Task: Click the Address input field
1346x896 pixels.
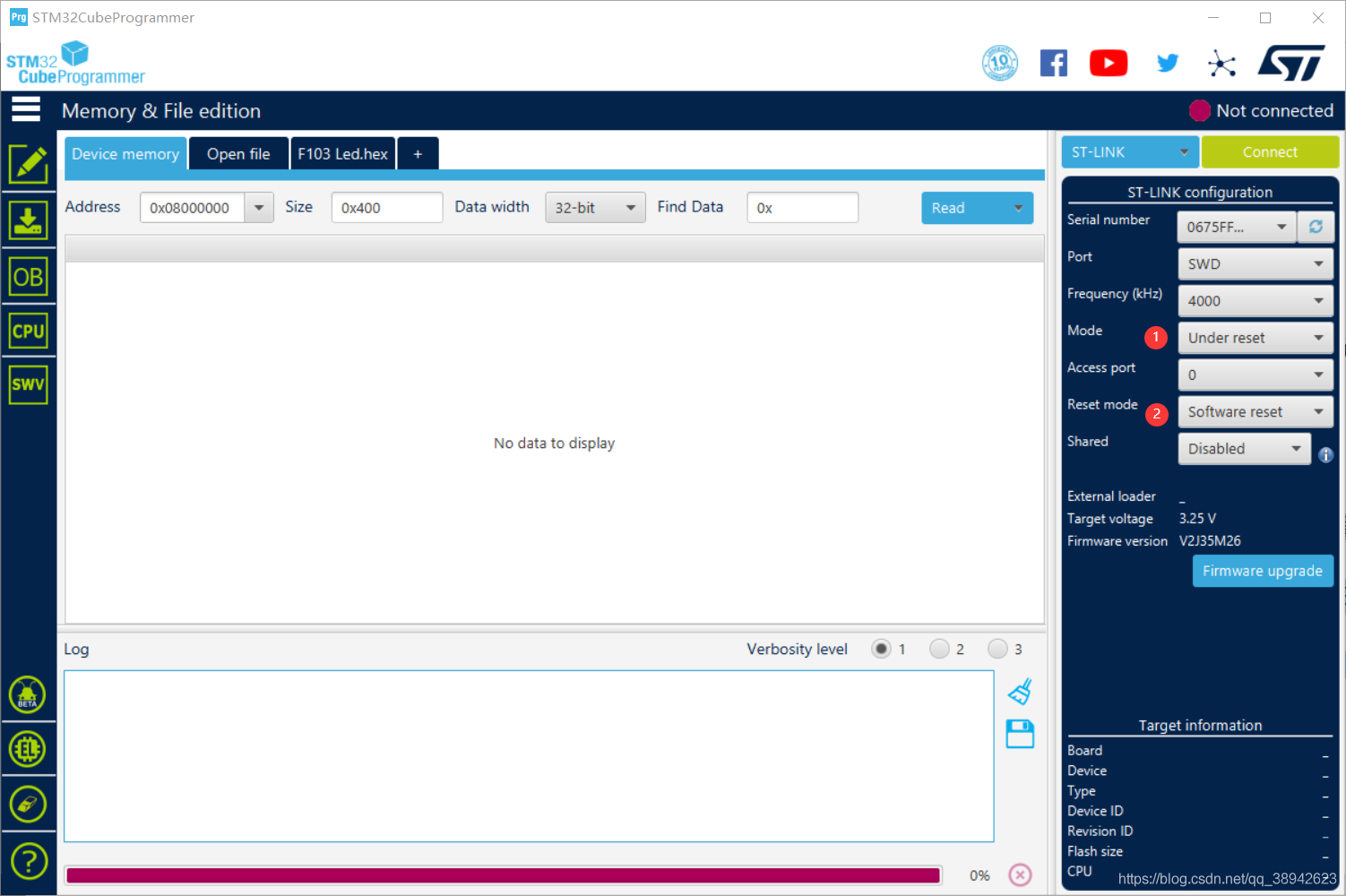Action: (192, 208)
